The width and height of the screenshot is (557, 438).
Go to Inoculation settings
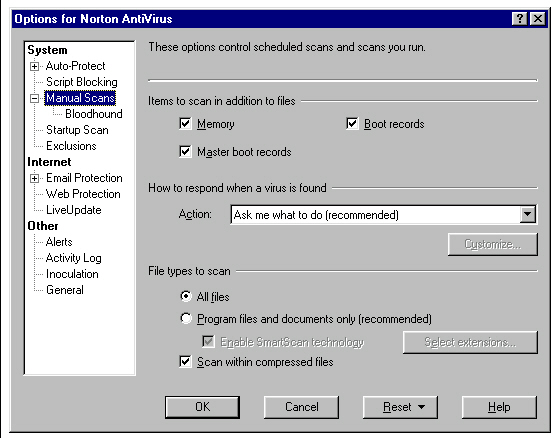coord(72,274)
